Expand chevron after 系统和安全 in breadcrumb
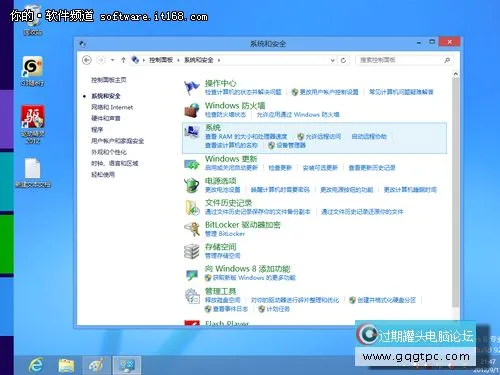The height and width of the screenshot is (375, 500). click(219, 60)
